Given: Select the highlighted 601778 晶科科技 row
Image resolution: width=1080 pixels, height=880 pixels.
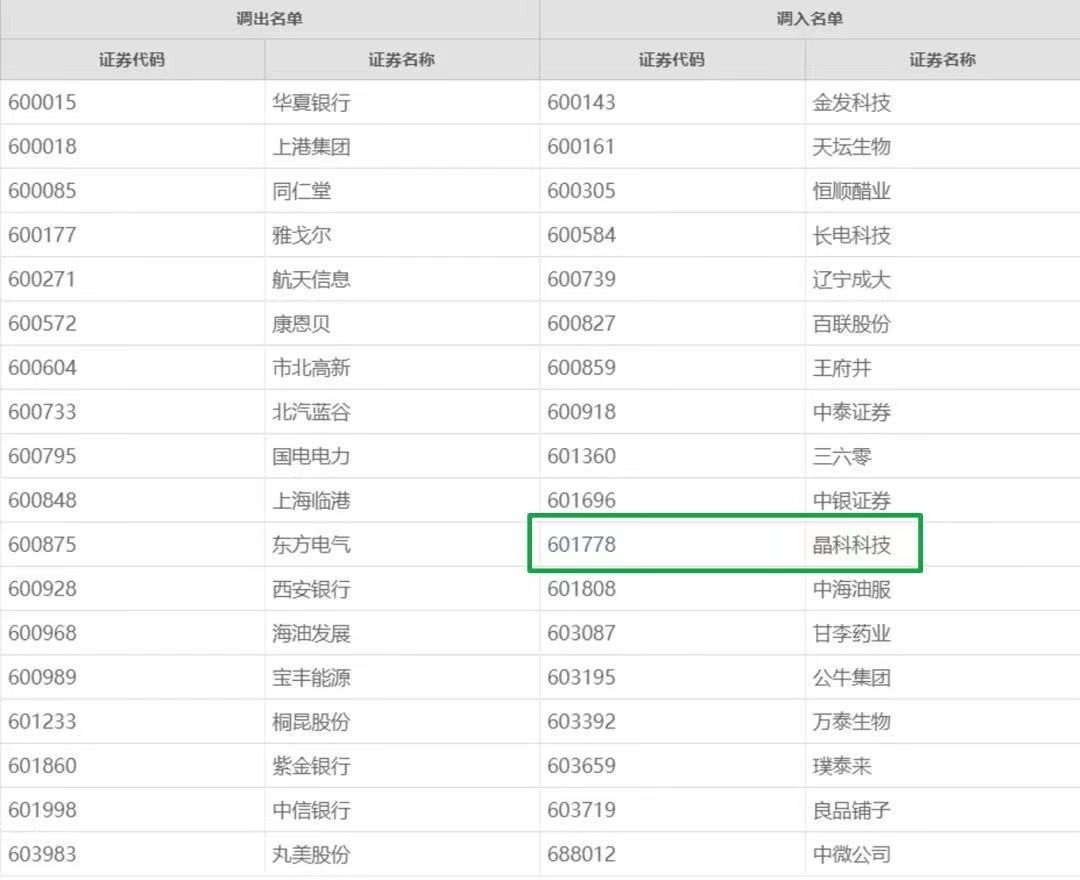Looking at the screenshot, I should tap(725, 544).
